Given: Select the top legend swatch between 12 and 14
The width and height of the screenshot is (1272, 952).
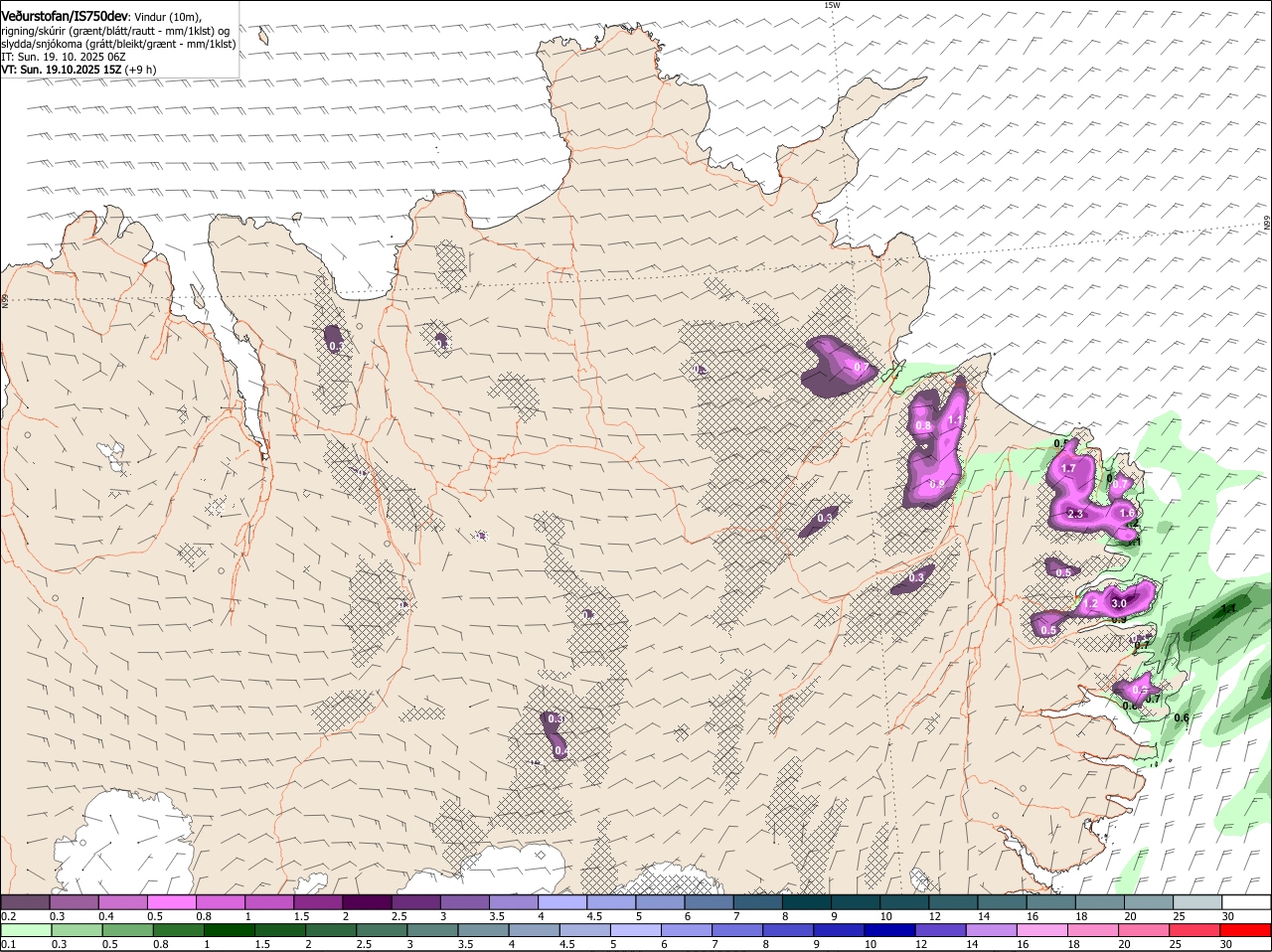Looking at the screenshot, I should click(x=954, y=902).
